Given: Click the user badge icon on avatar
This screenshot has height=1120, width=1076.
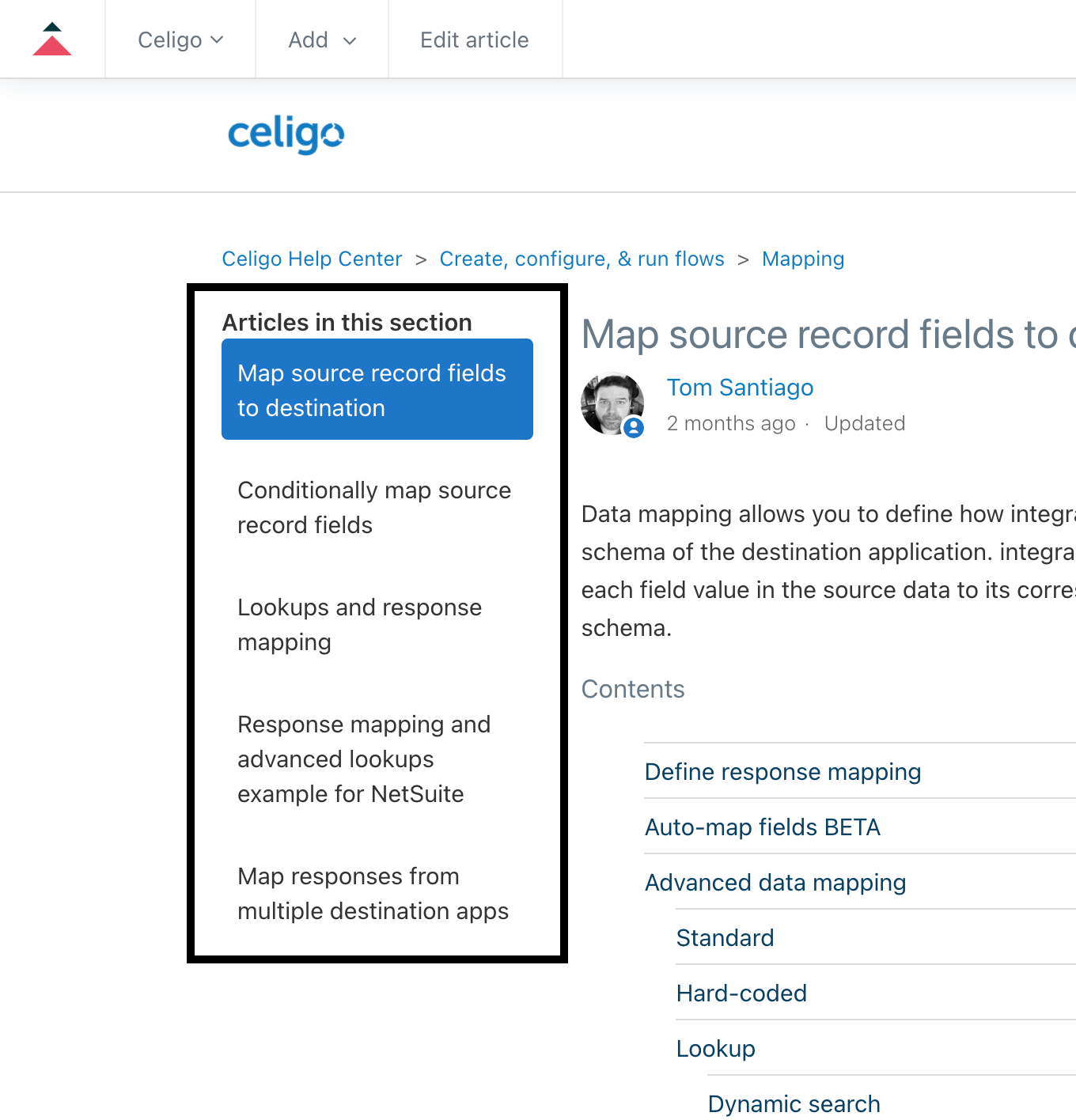Looking at the screenshot, I should [634, 428].
